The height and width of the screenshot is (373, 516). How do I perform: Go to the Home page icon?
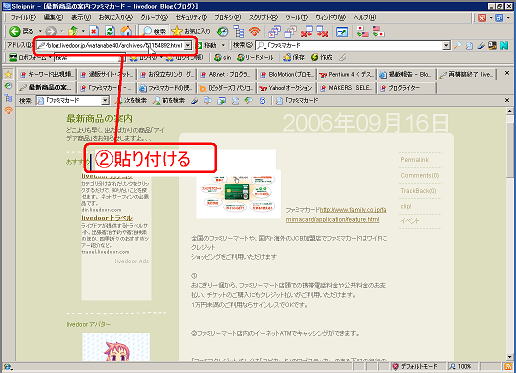point(126,31)
